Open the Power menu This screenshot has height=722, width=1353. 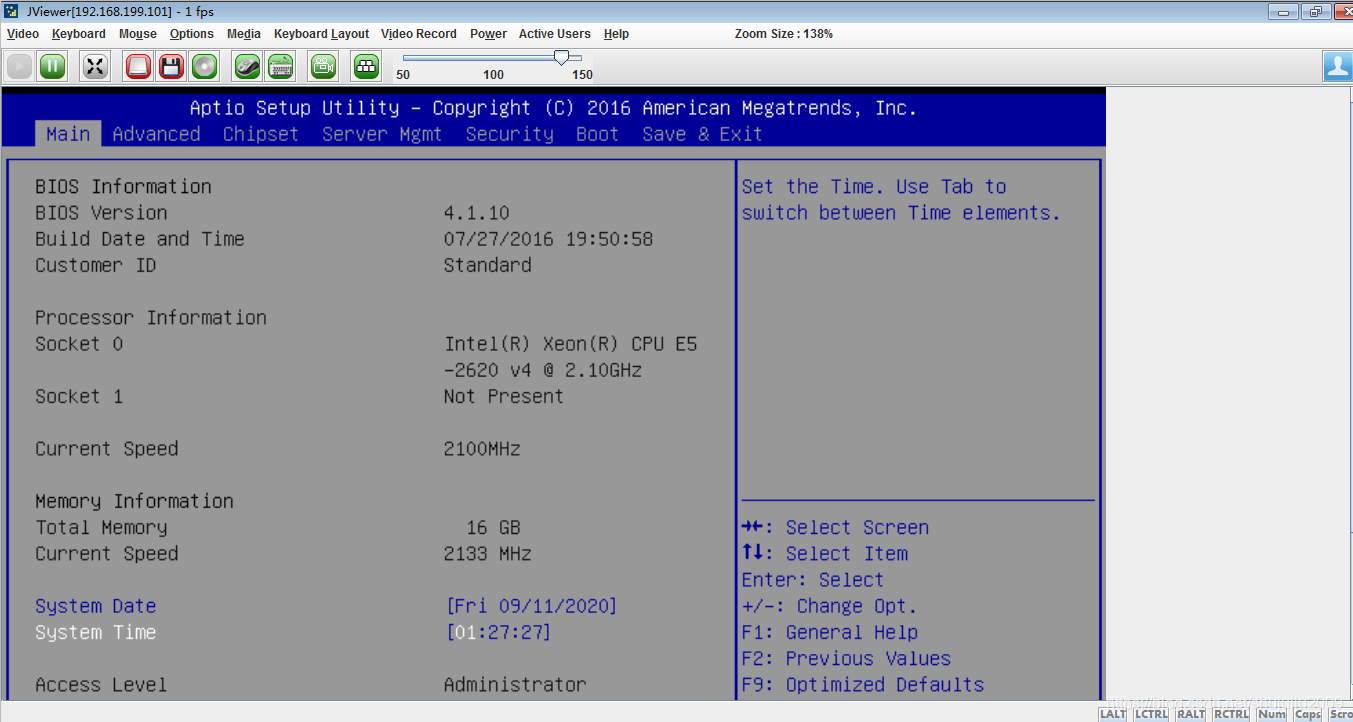click(x=489, y=34)
